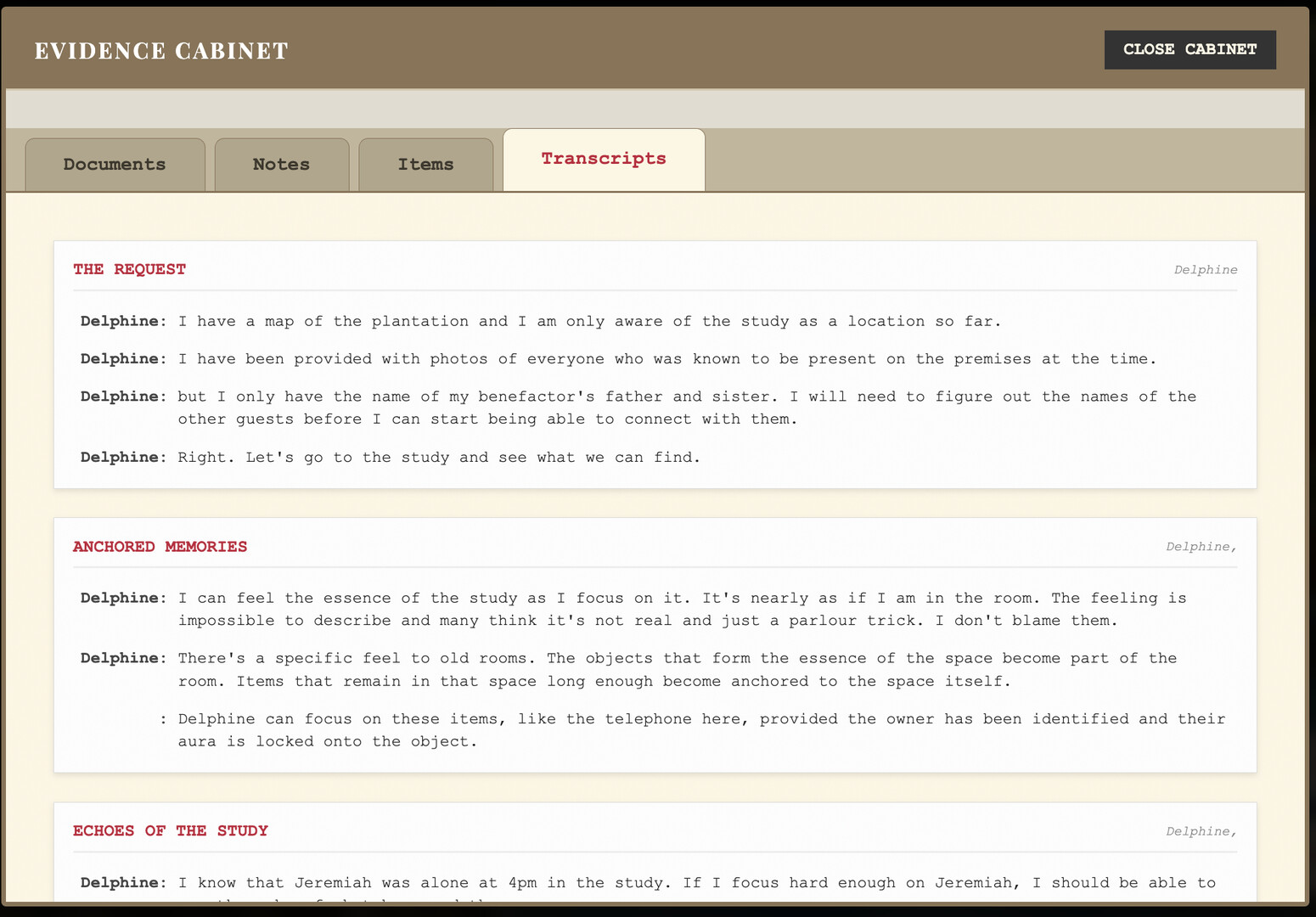Select the Items tab
The image size is (1316, 917).
(x=425, y=164)
